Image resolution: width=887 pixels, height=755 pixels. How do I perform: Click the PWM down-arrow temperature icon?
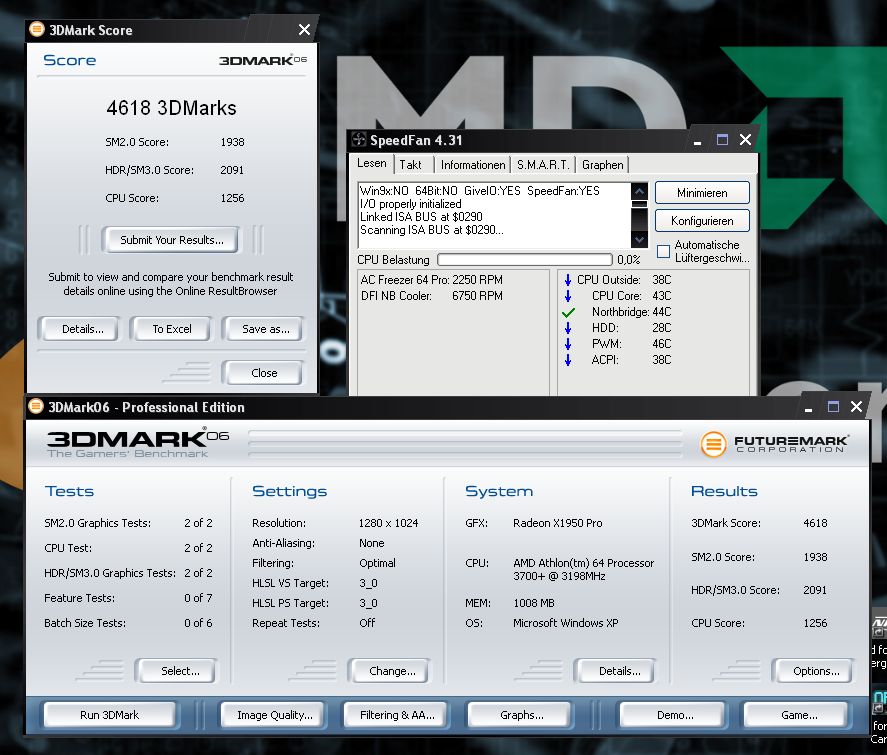click(568, 344)
